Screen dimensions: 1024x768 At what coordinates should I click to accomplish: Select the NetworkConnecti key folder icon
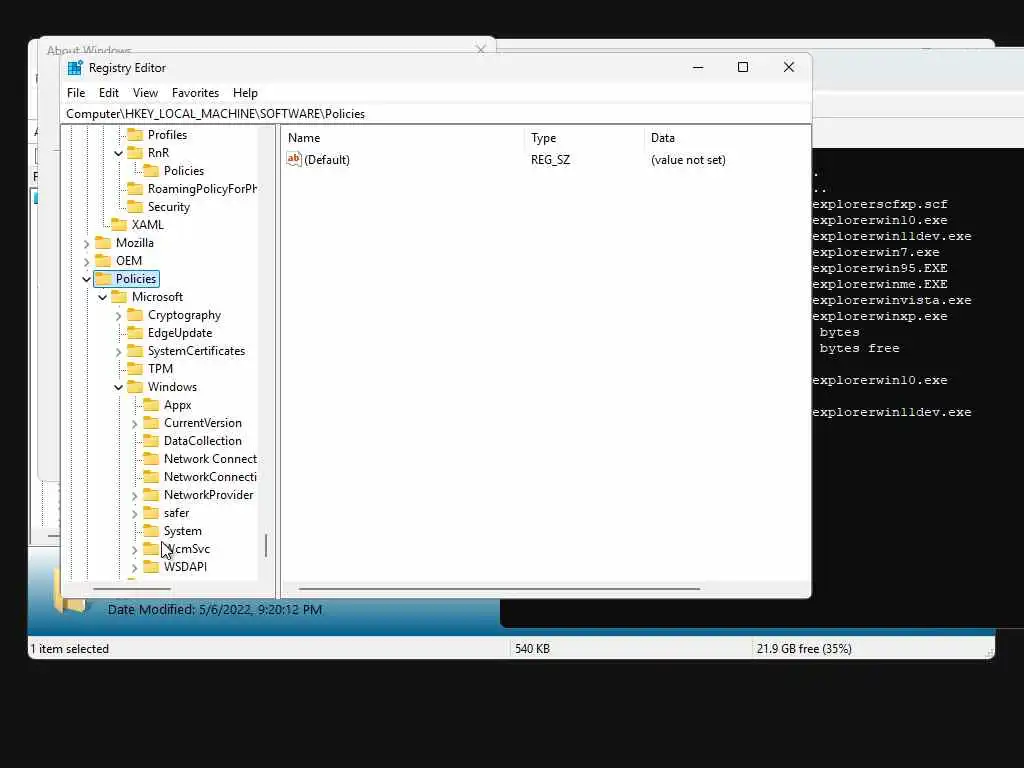[x=151, y=477]
